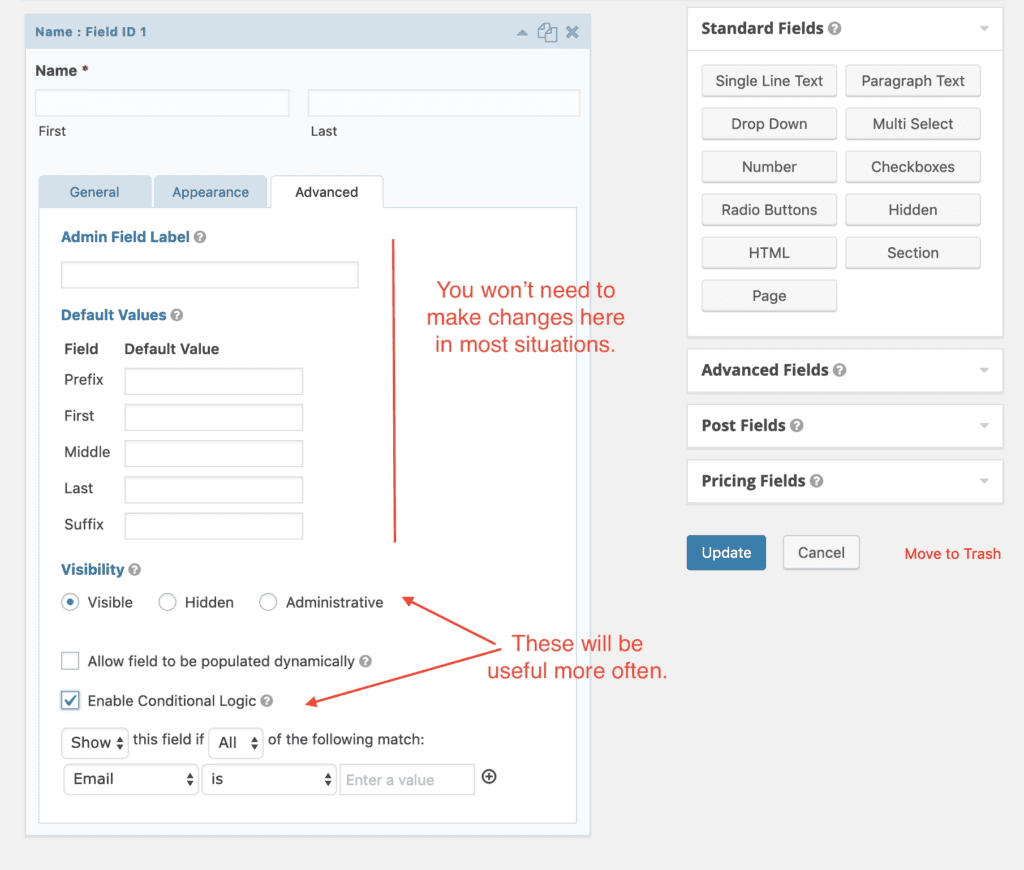Click the Update button

click(726, 553)
